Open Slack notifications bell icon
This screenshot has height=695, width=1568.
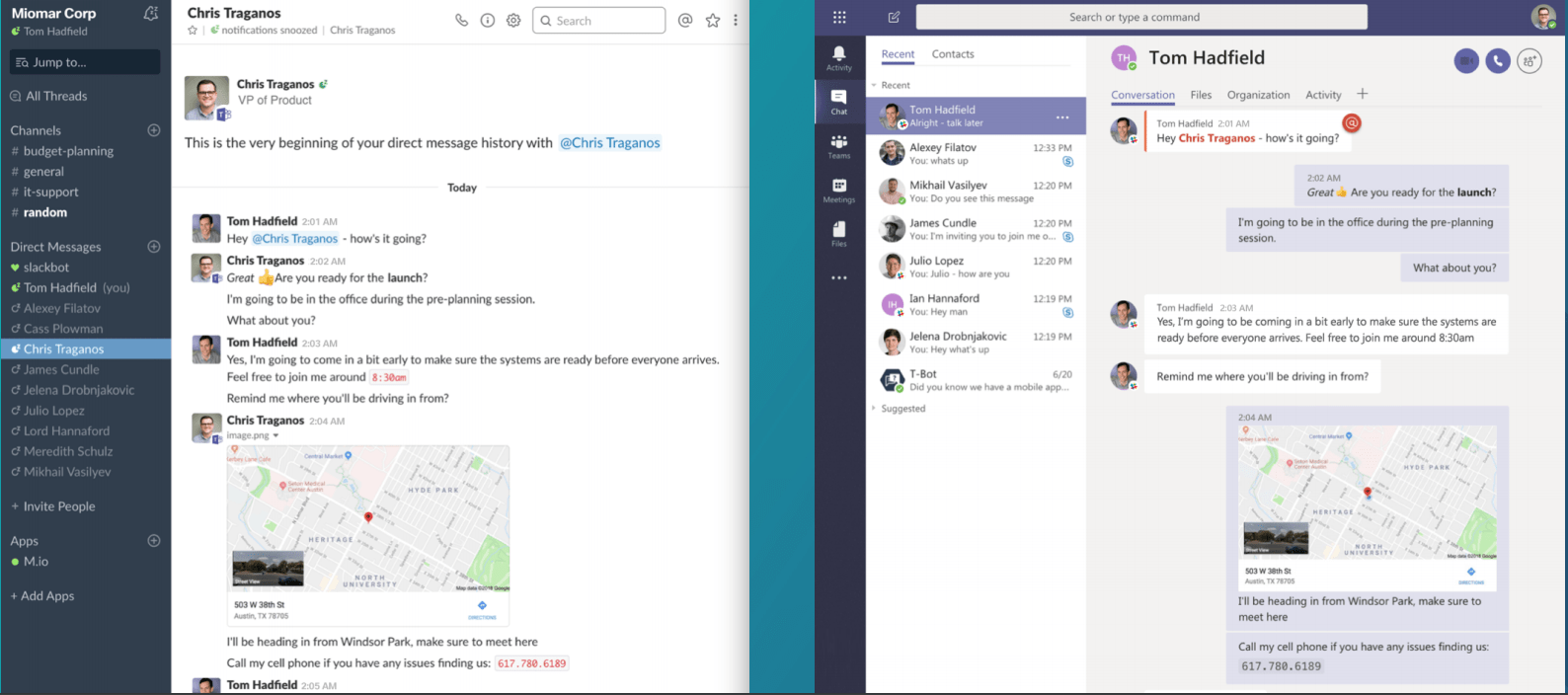150,13
